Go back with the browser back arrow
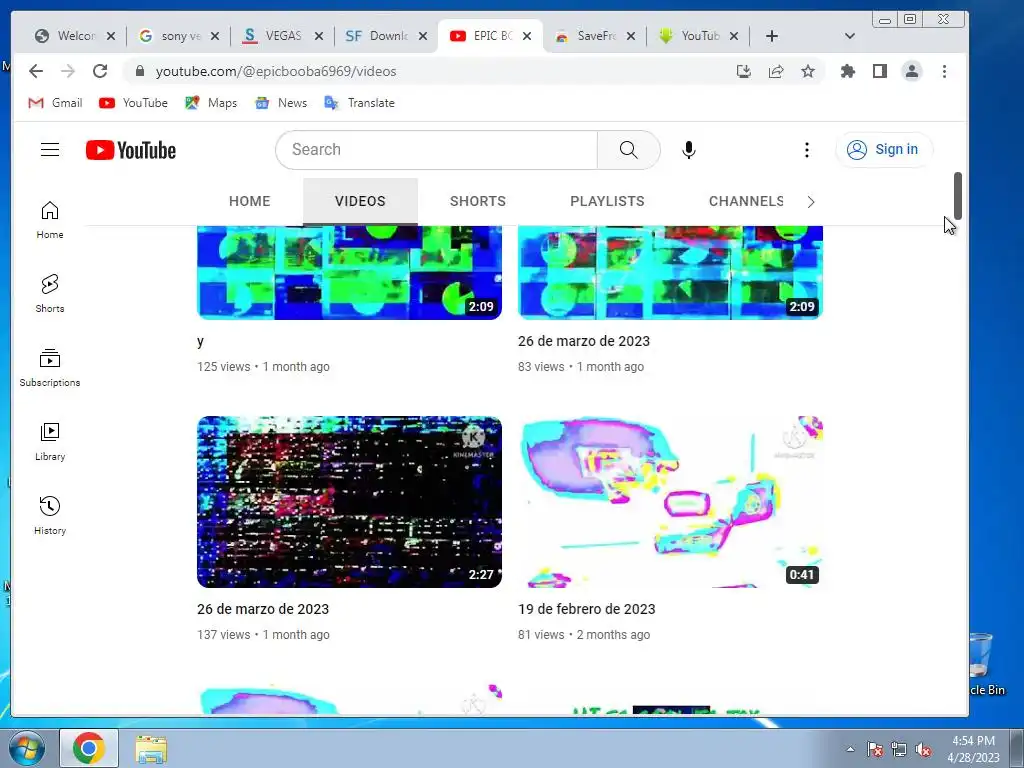The height and width of the screenshot is (768, 1024). [36, 71]
